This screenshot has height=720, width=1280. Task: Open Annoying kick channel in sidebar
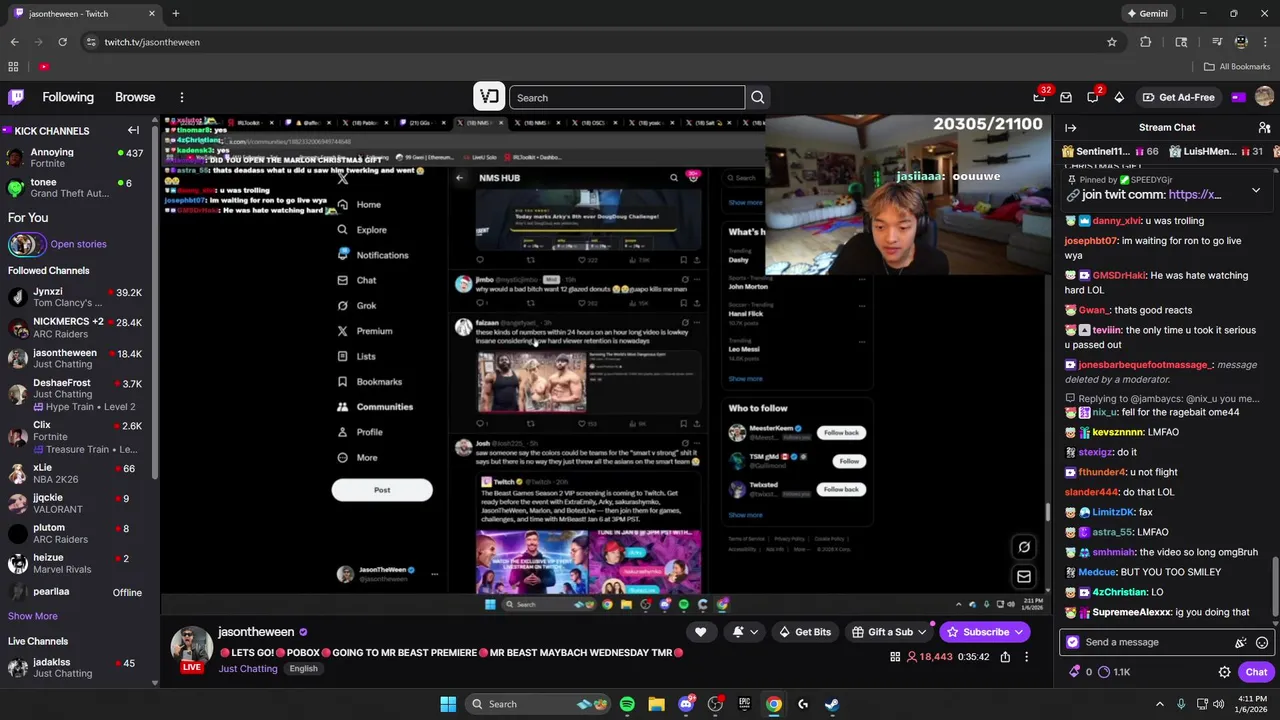[x=75, y=158]
